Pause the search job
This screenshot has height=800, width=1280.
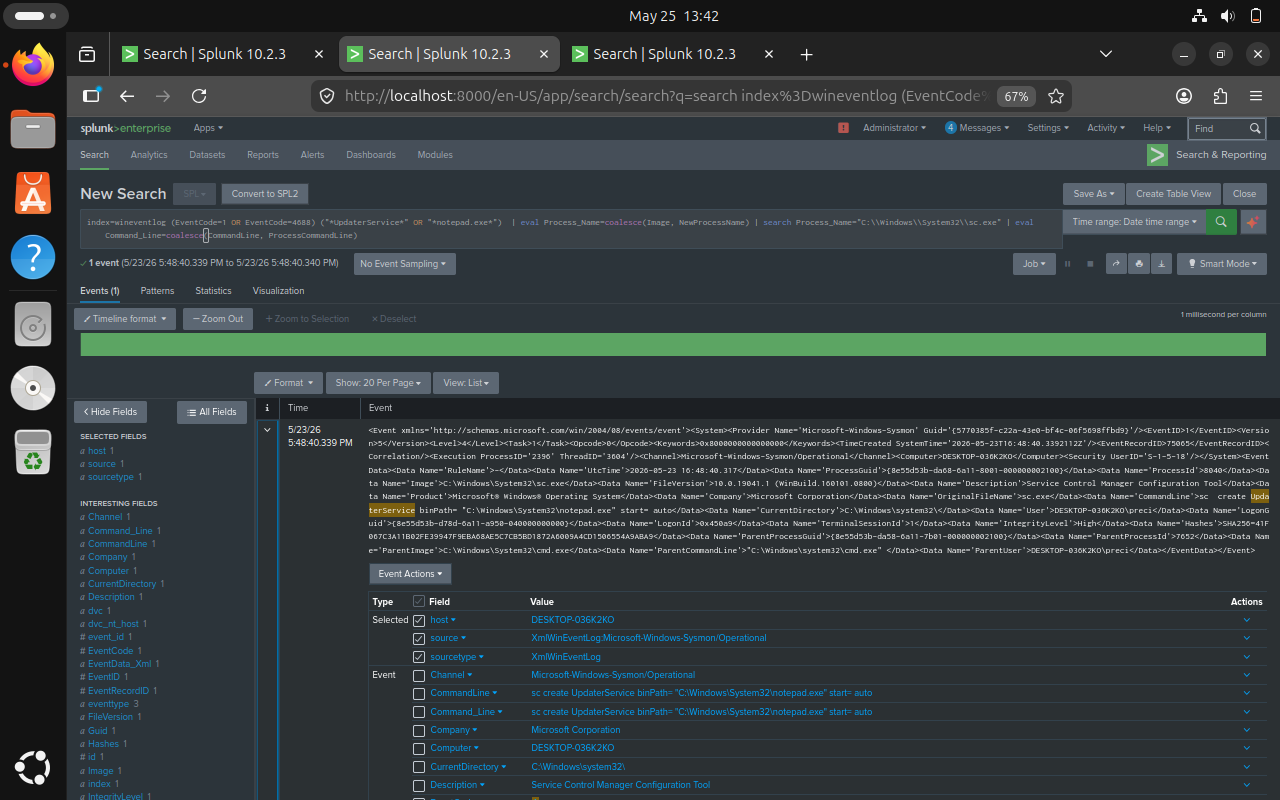[1067, 264]
